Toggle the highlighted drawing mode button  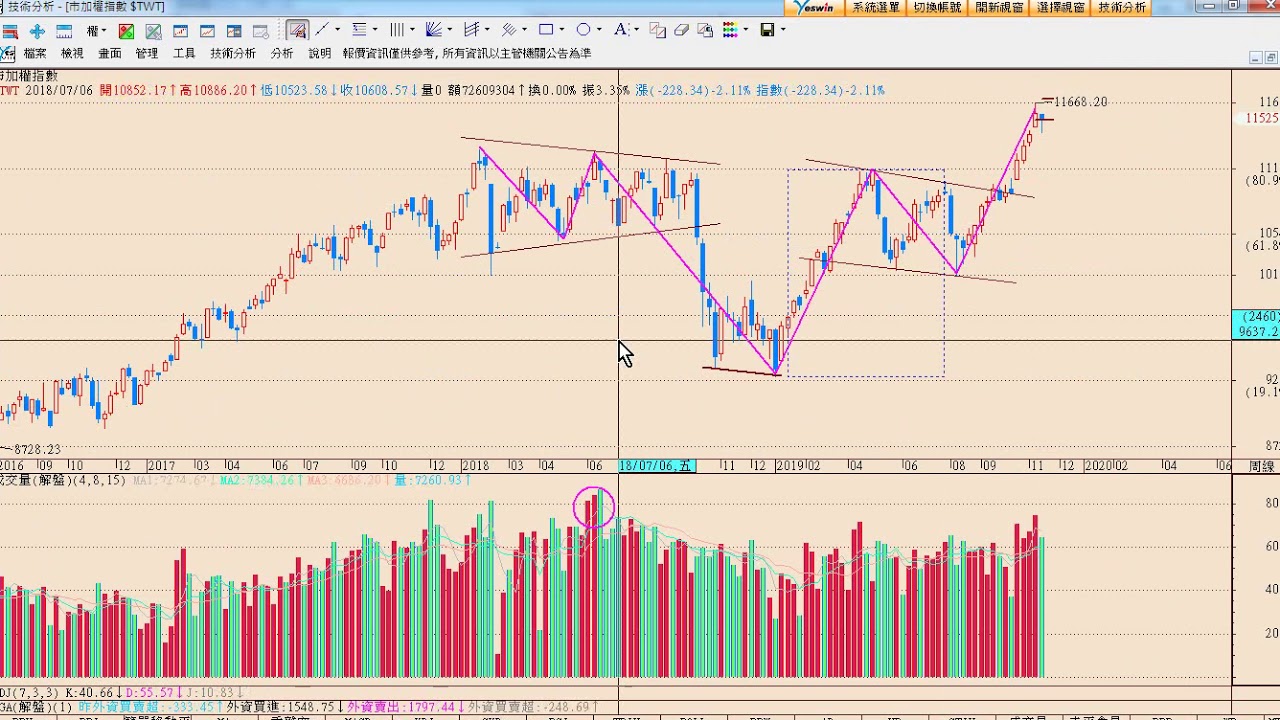click(x=297, y=31)
